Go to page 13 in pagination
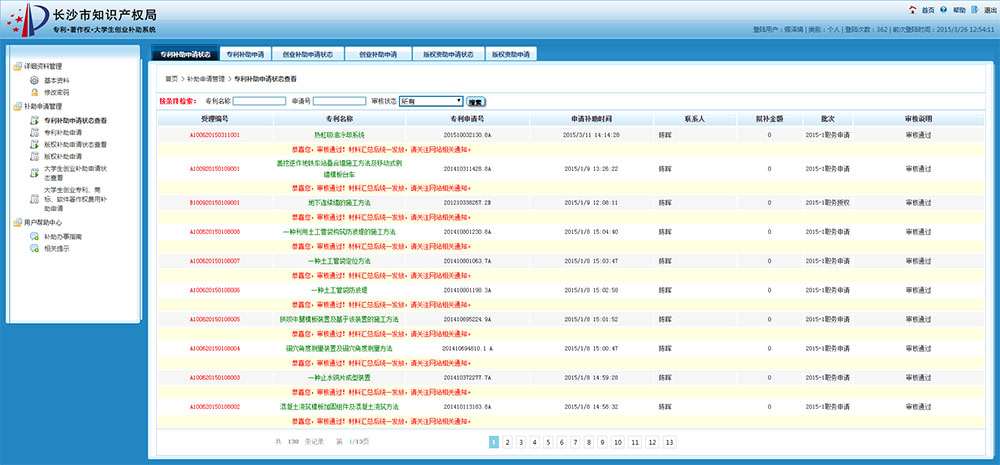The width and height of the screenshot is (1000, 465). pos(669,441)
